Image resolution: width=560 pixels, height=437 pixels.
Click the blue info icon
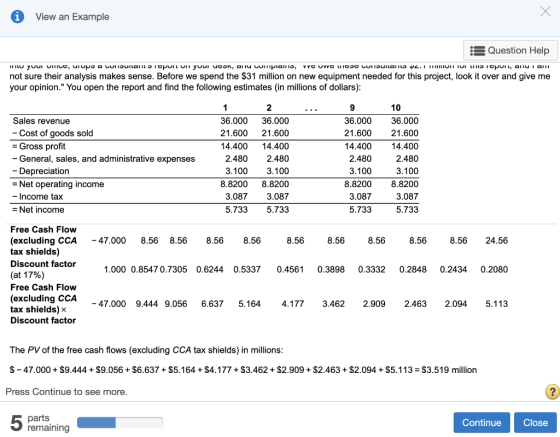click(x=18, y=16)
